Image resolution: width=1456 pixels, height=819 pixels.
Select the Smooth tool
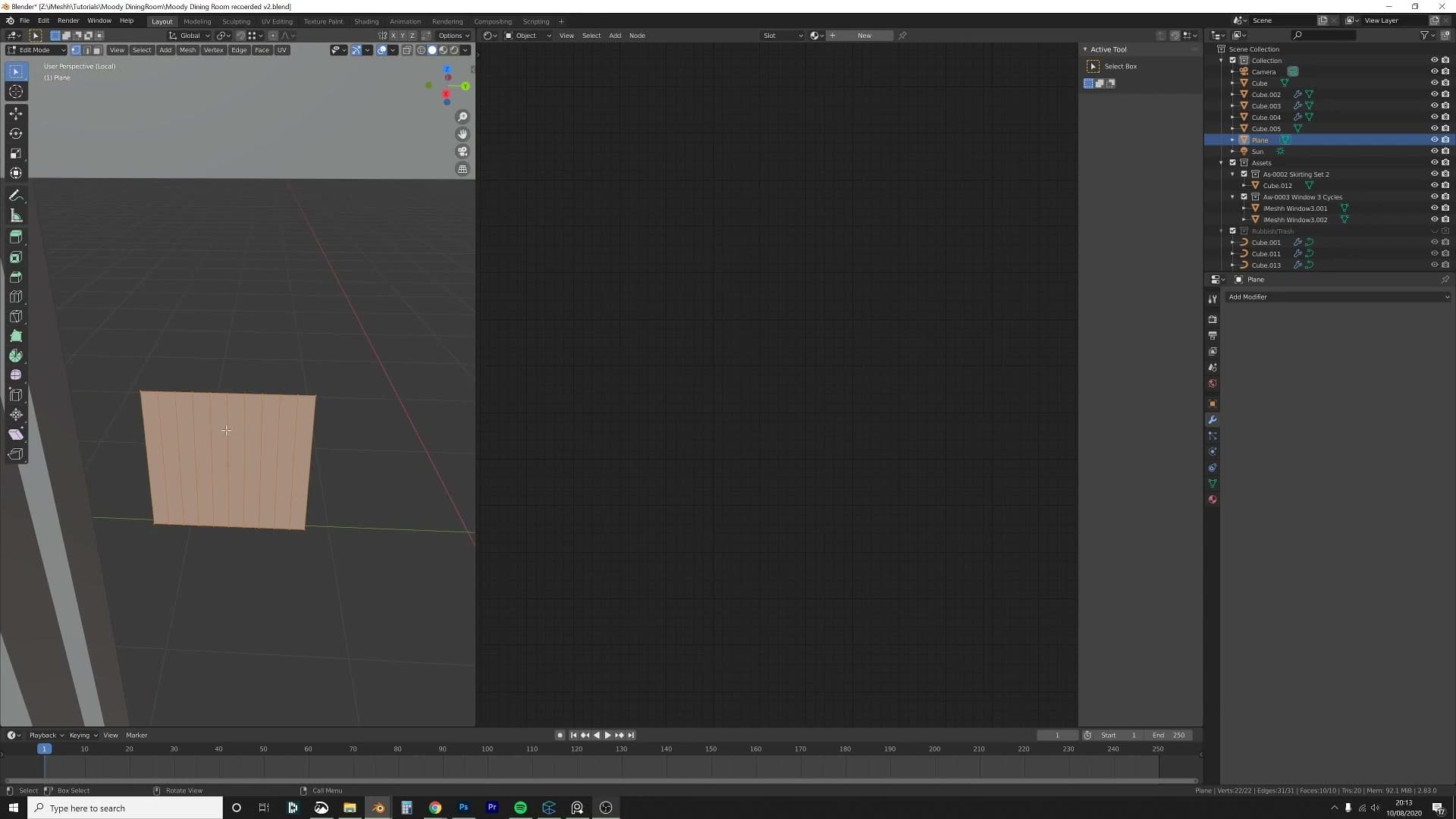click(16, 375)
